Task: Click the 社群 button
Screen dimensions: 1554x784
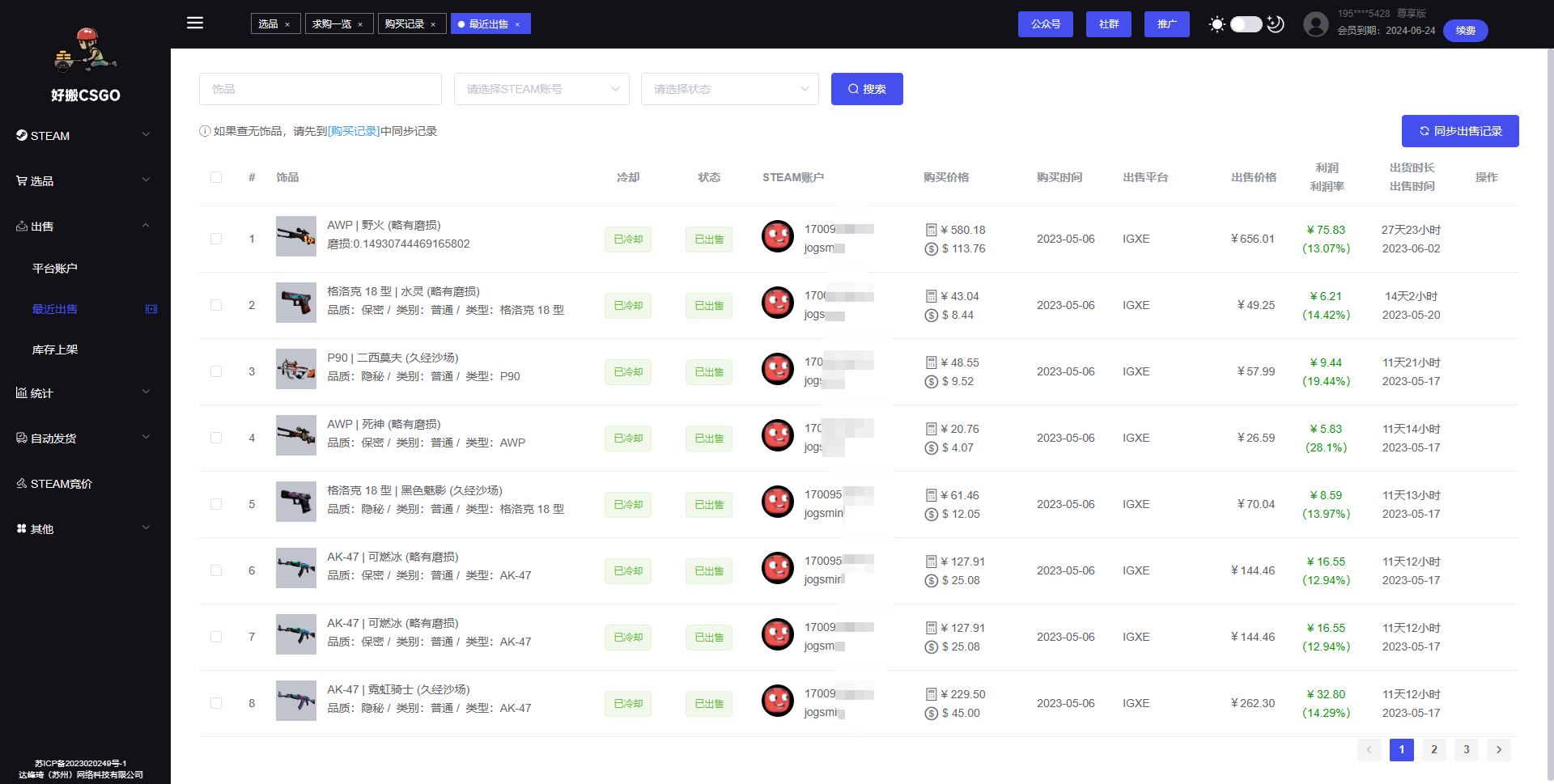Action: (1109, 24)
